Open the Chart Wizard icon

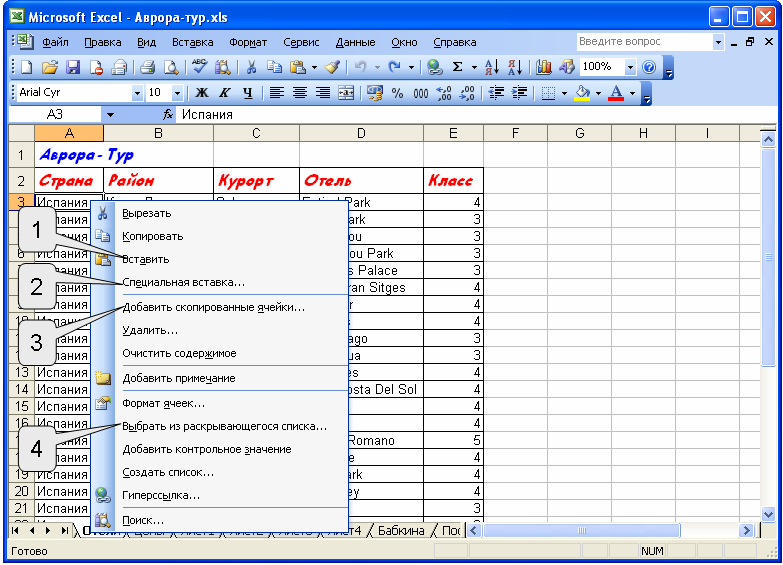pyautogui.click(x=543, y=67)
